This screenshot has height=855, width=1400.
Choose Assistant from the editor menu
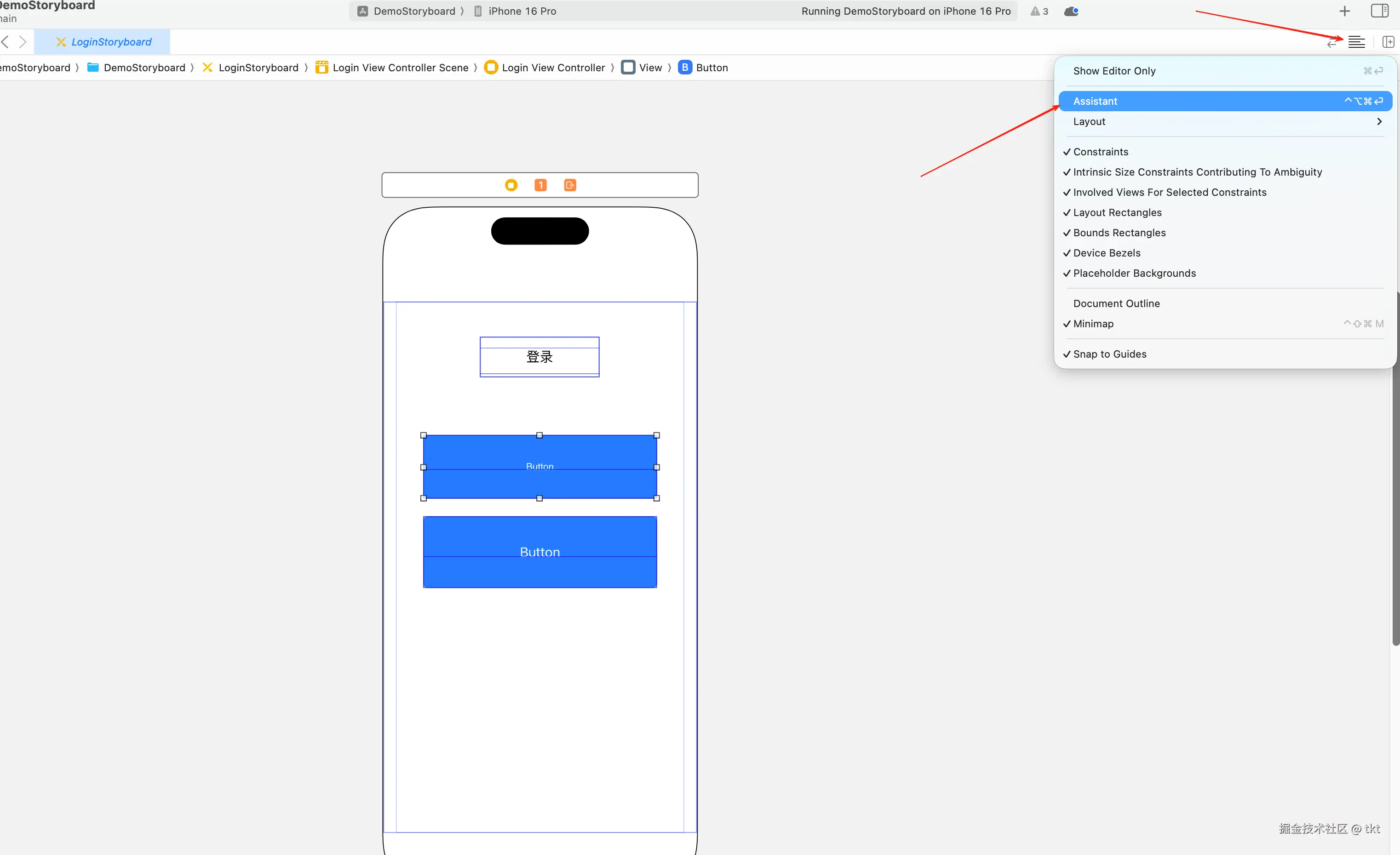[1095, 101]
